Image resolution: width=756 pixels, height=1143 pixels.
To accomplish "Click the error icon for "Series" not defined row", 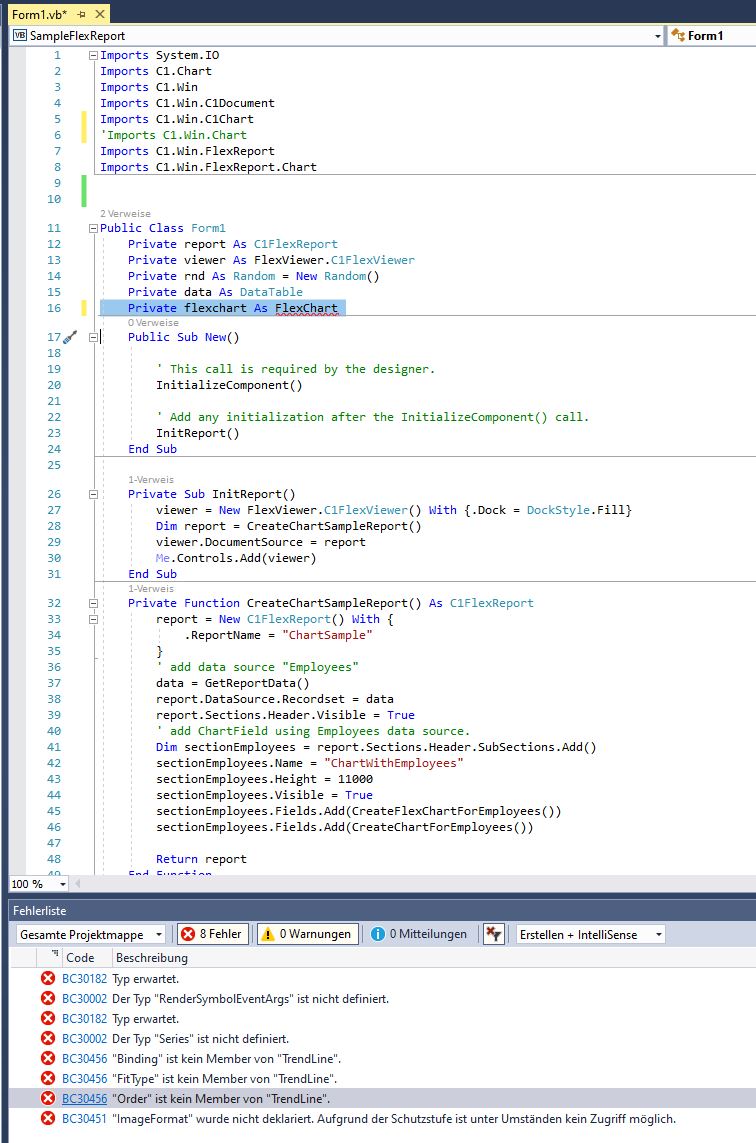I will pos(48,1038).
